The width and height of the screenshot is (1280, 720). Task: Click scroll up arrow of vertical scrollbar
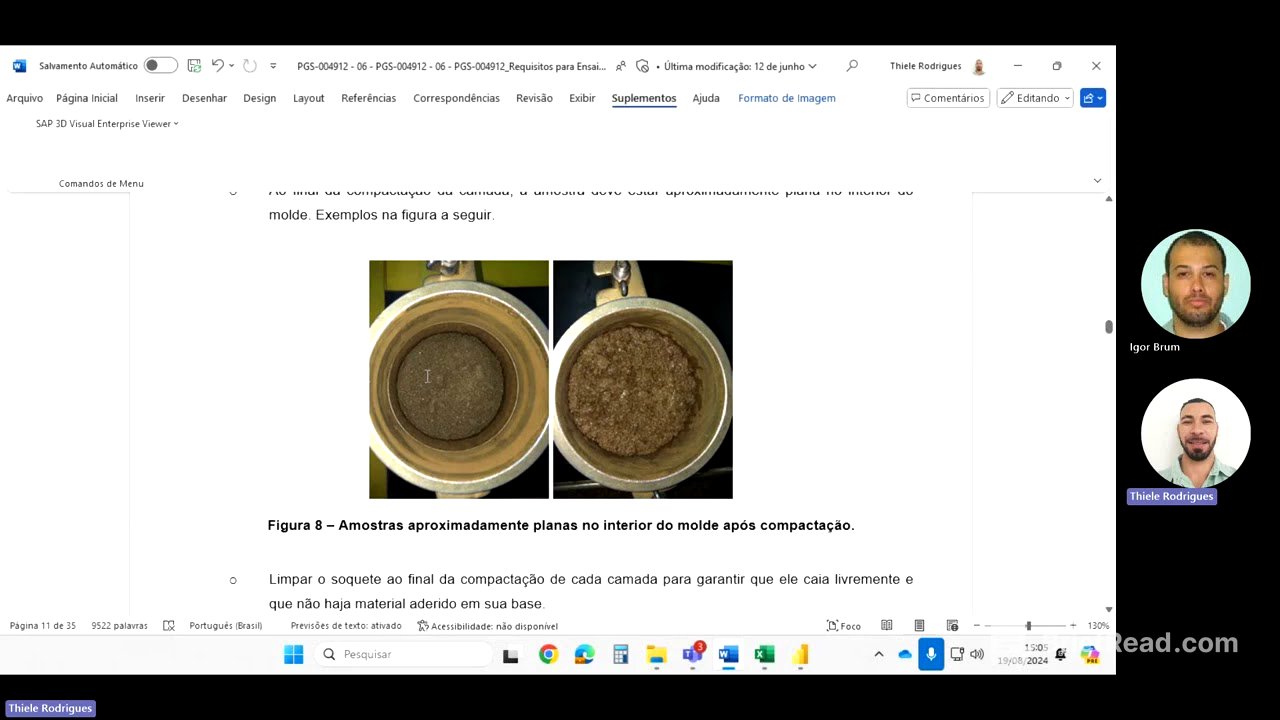pos(1108,199)
